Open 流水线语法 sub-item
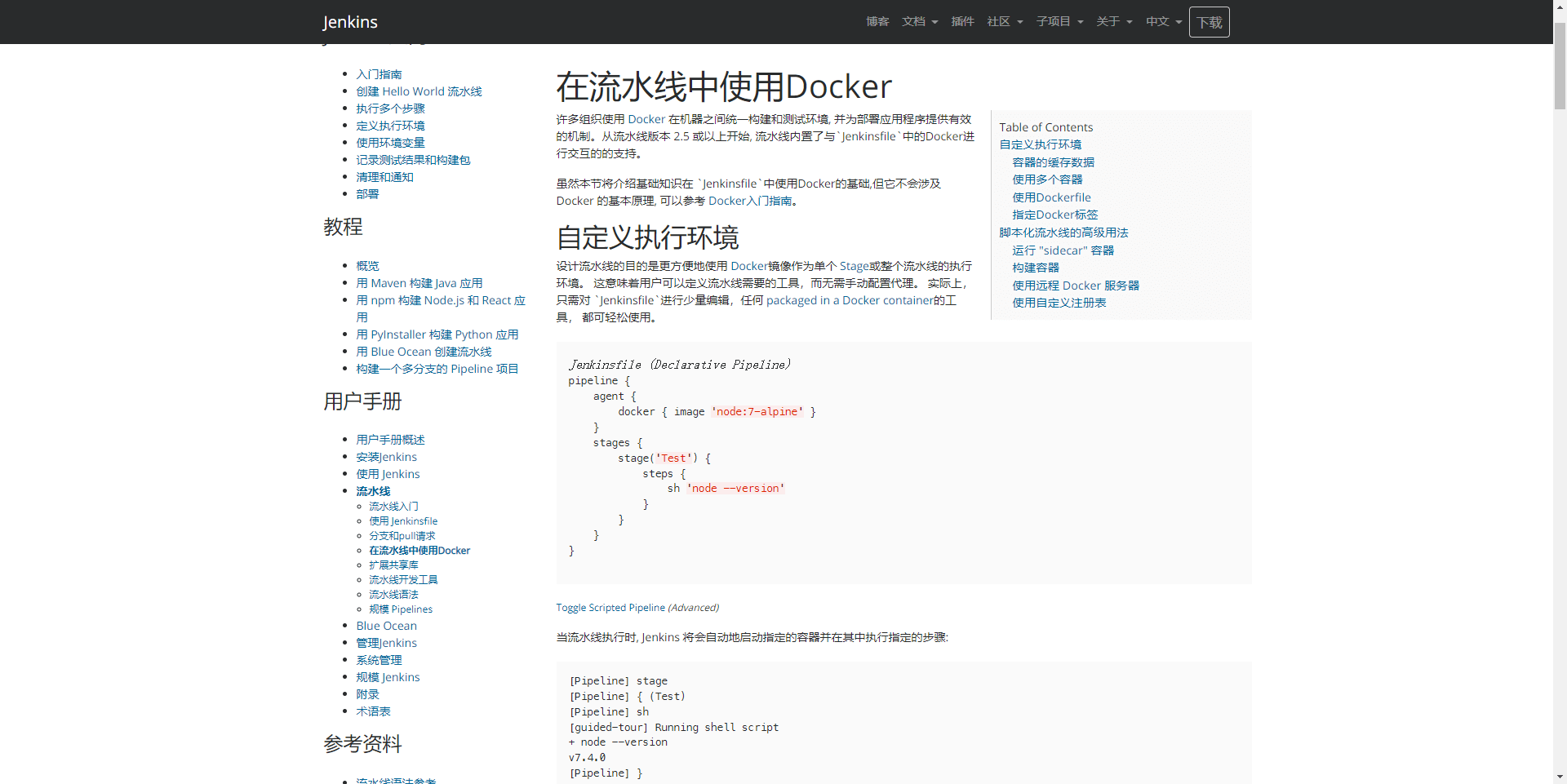 point(393,595)
